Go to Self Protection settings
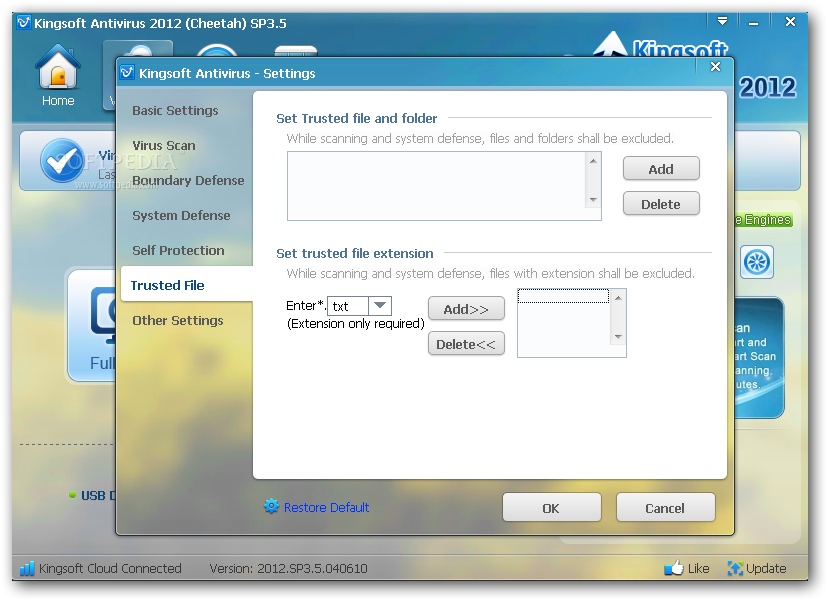Viewport: 828px width, 601px height. pyautogui.click(x=178, y=250)
